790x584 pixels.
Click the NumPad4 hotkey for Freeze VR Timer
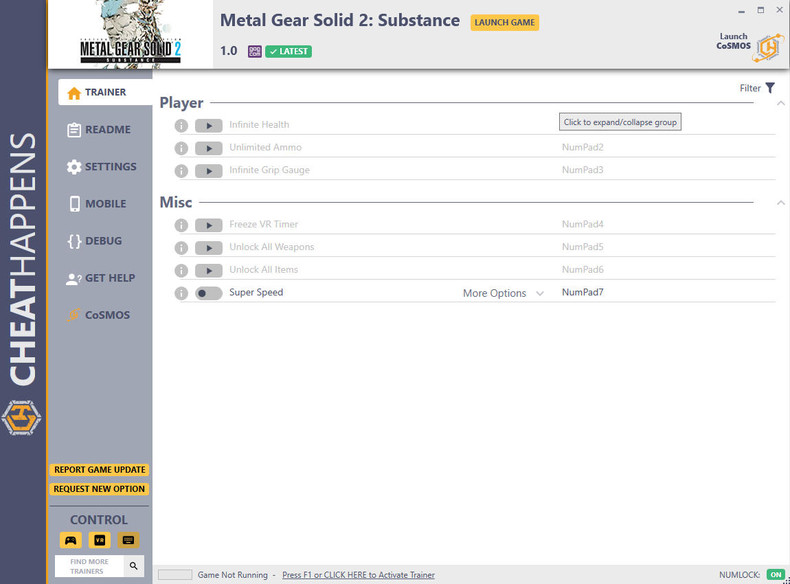click(582, 224)
